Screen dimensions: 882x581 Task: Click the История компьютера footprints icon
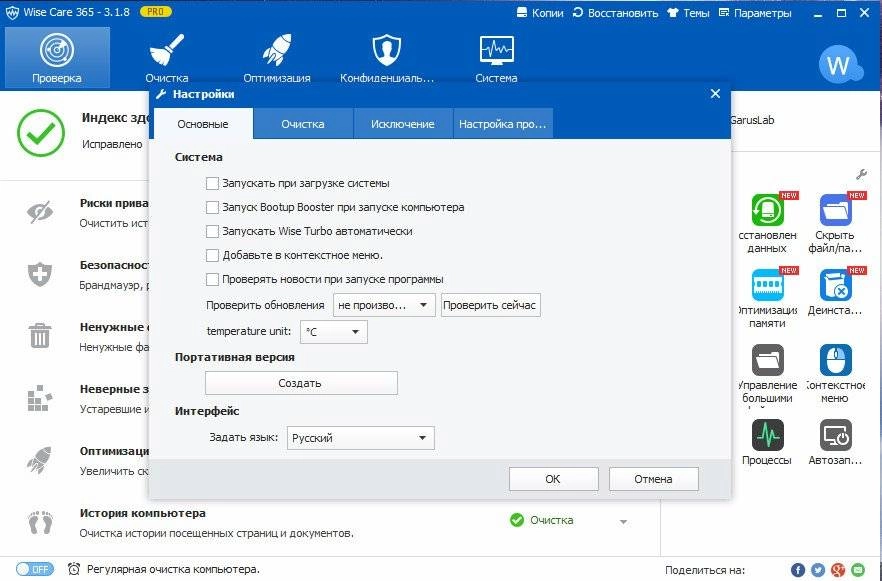point(40,523)
